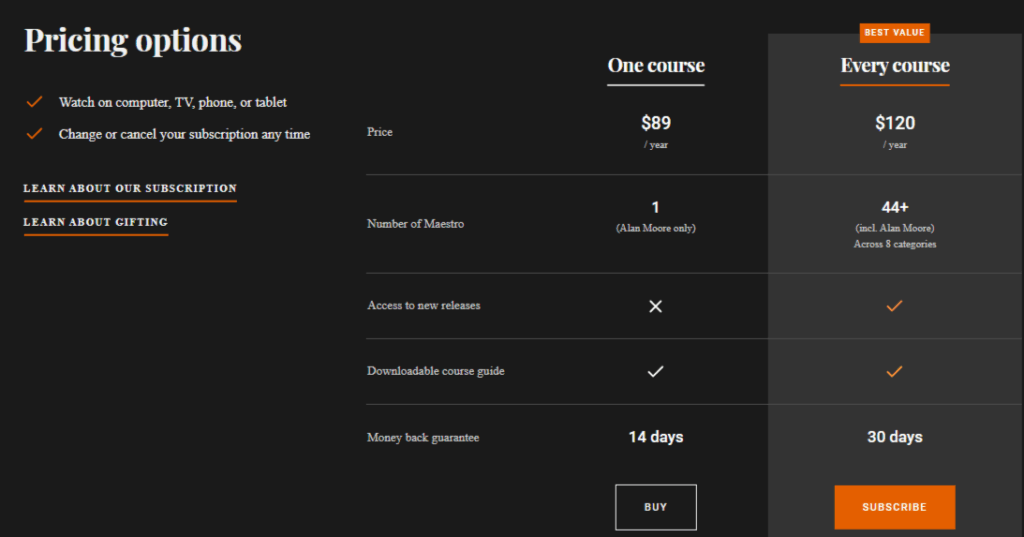Click the X icon for new releases access
This screenshot has height=537, width=1024.
point(656,306)
